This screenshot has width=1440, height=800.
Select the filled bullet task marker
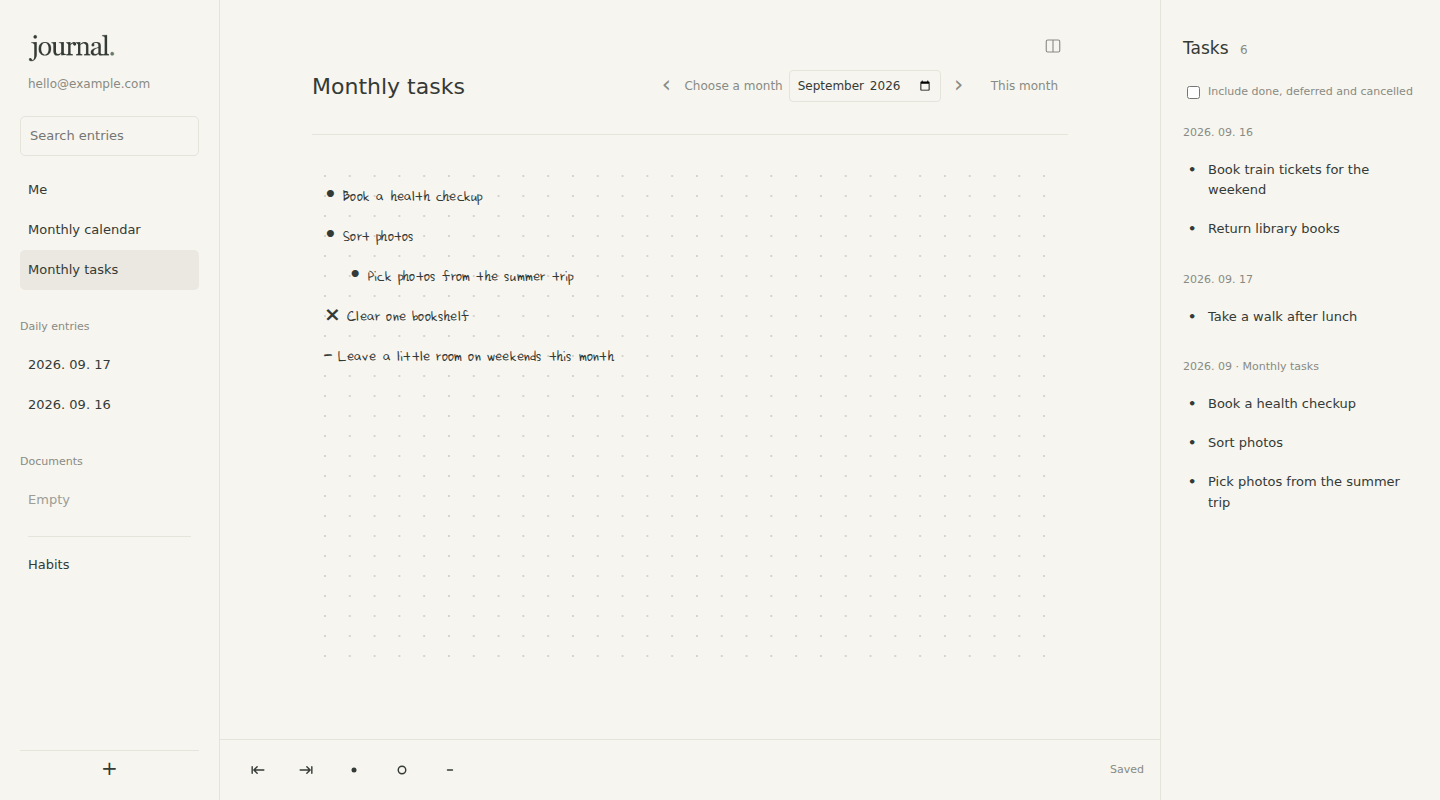click(x=354, y=770)
